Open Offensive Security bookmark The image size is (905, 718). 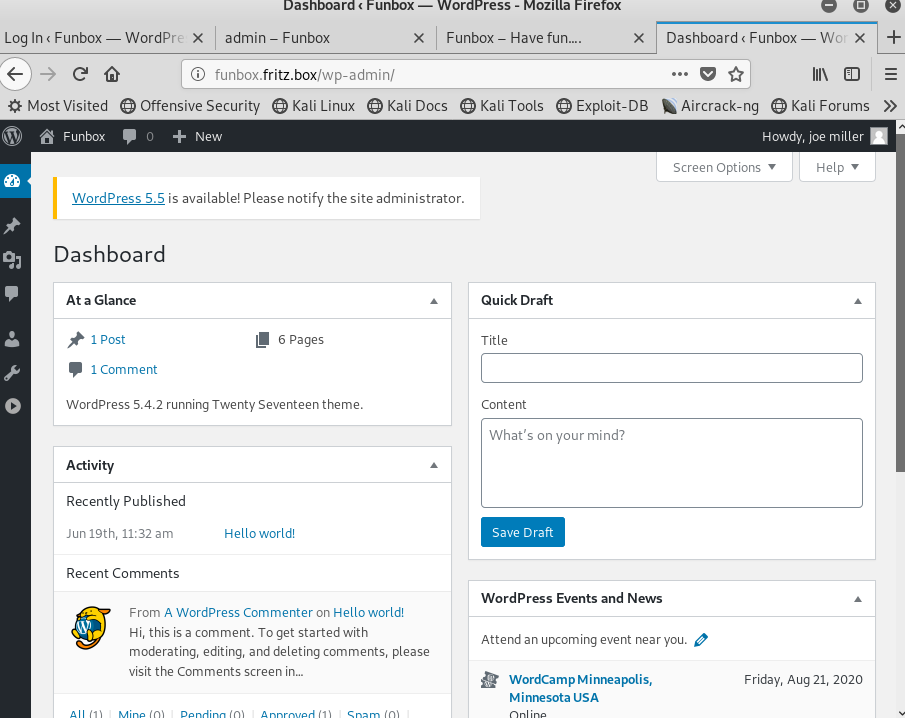(190, 106)
